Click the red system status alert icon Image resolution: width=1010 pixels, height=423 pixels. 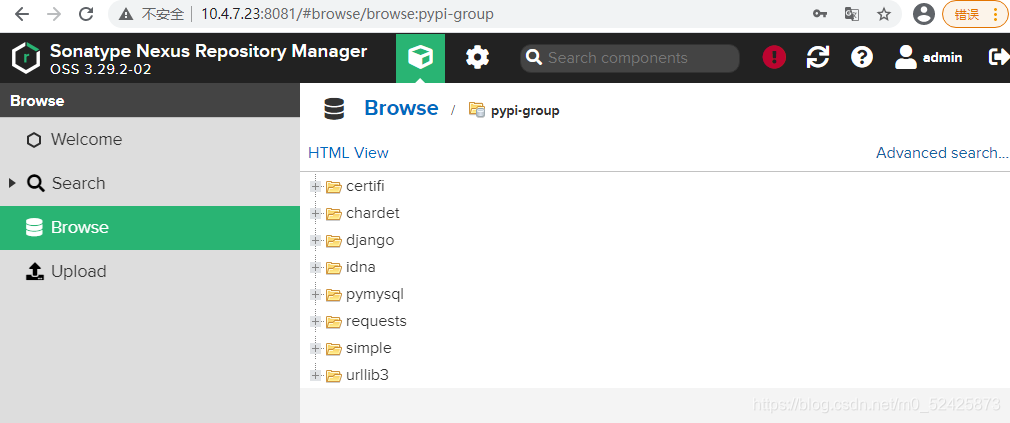tap(774, 58)
